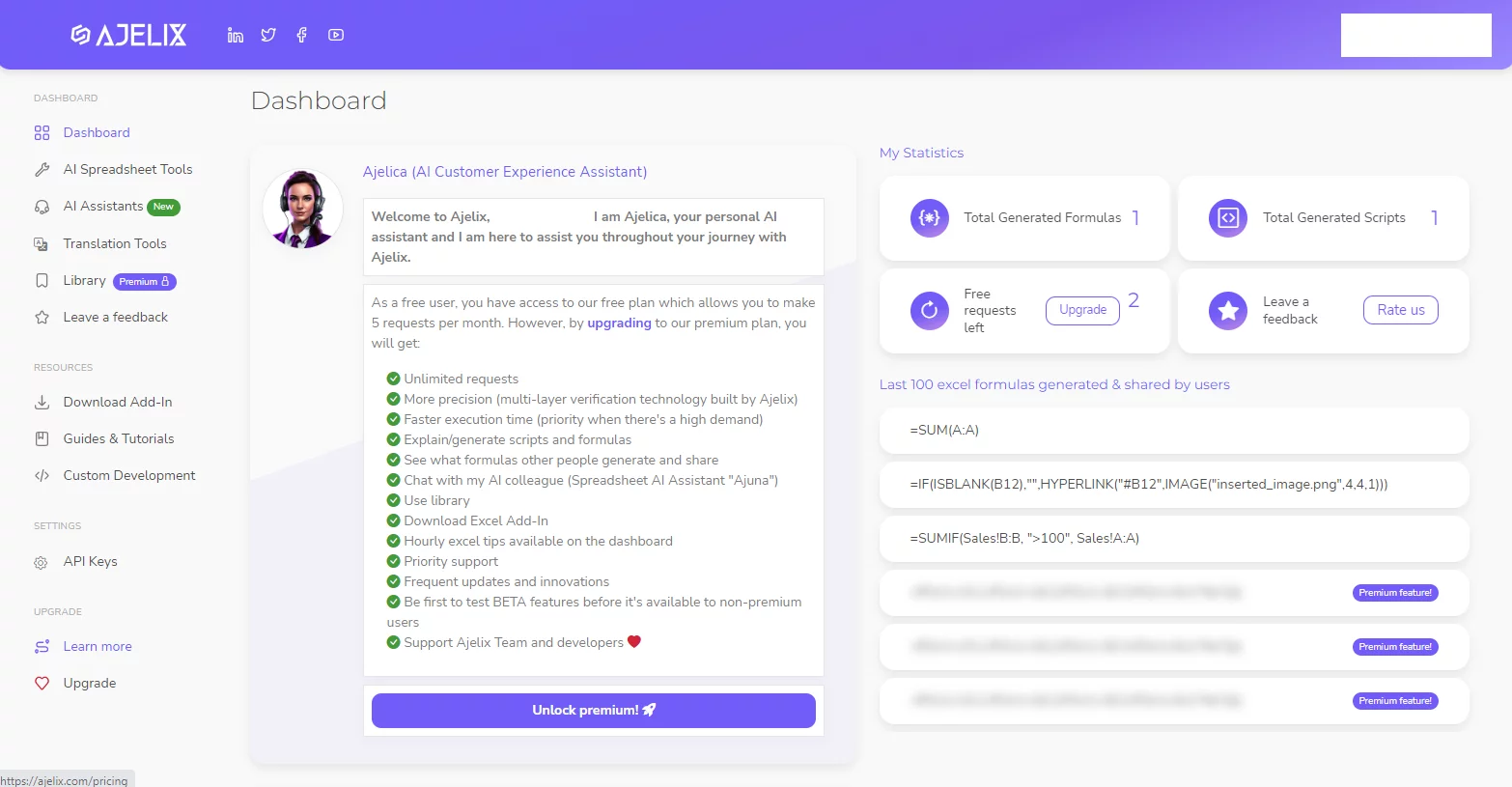Click the Custom Development code icon

point(42,475)
